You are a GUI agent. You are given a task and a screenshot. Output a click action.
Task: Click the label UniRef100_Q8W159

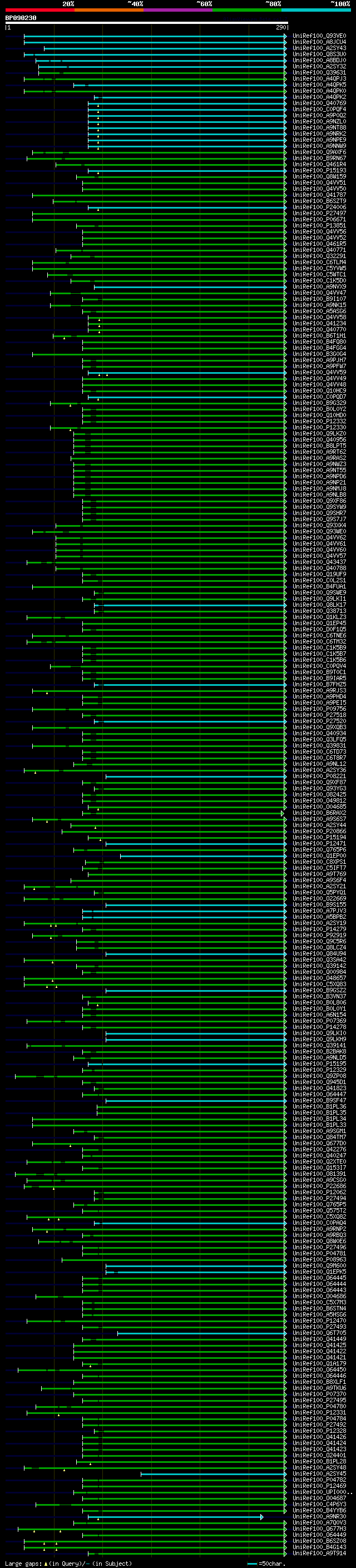(319, 176)
